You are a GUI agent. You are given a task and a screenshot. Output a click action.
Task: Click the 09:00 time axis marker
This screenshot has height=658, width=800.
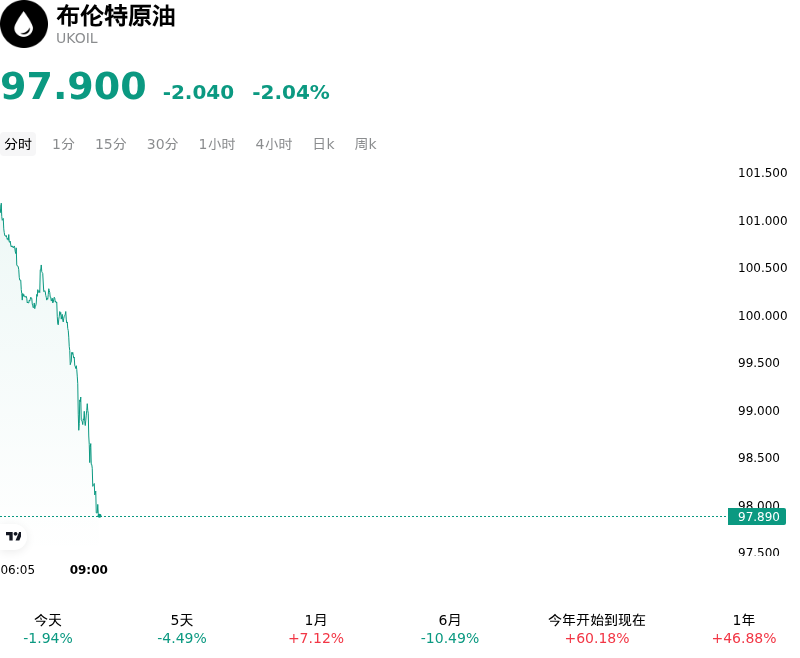click(x=89, y=570)
